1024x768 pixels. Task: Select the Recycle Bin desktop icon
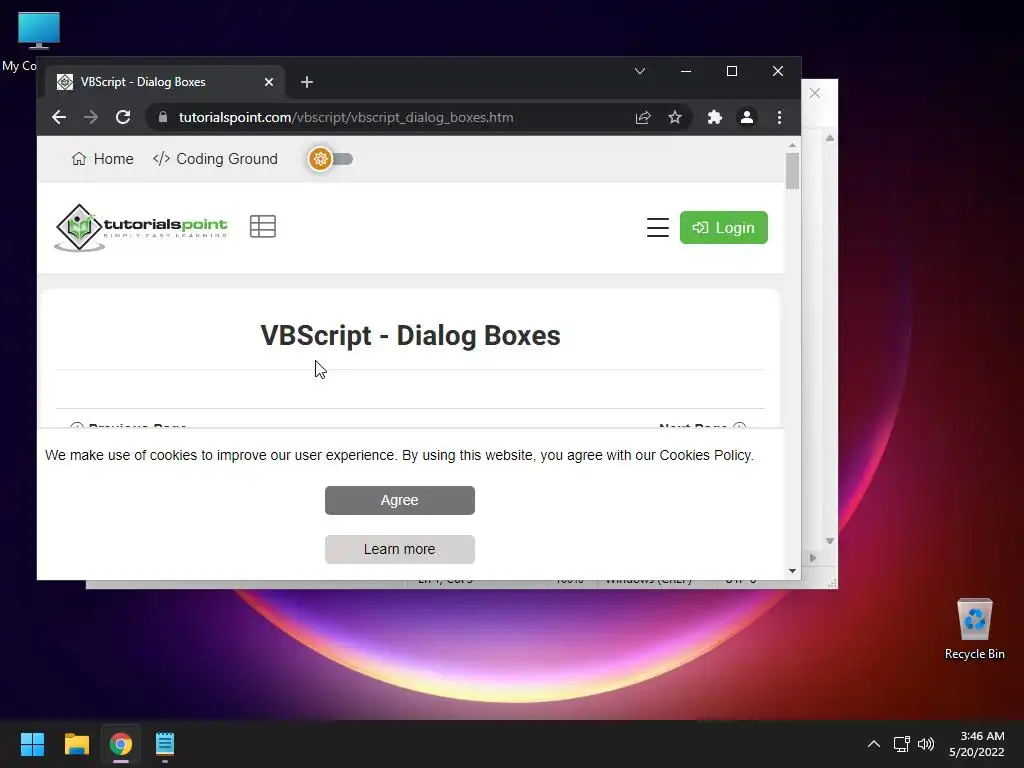(x=974, y=630)
